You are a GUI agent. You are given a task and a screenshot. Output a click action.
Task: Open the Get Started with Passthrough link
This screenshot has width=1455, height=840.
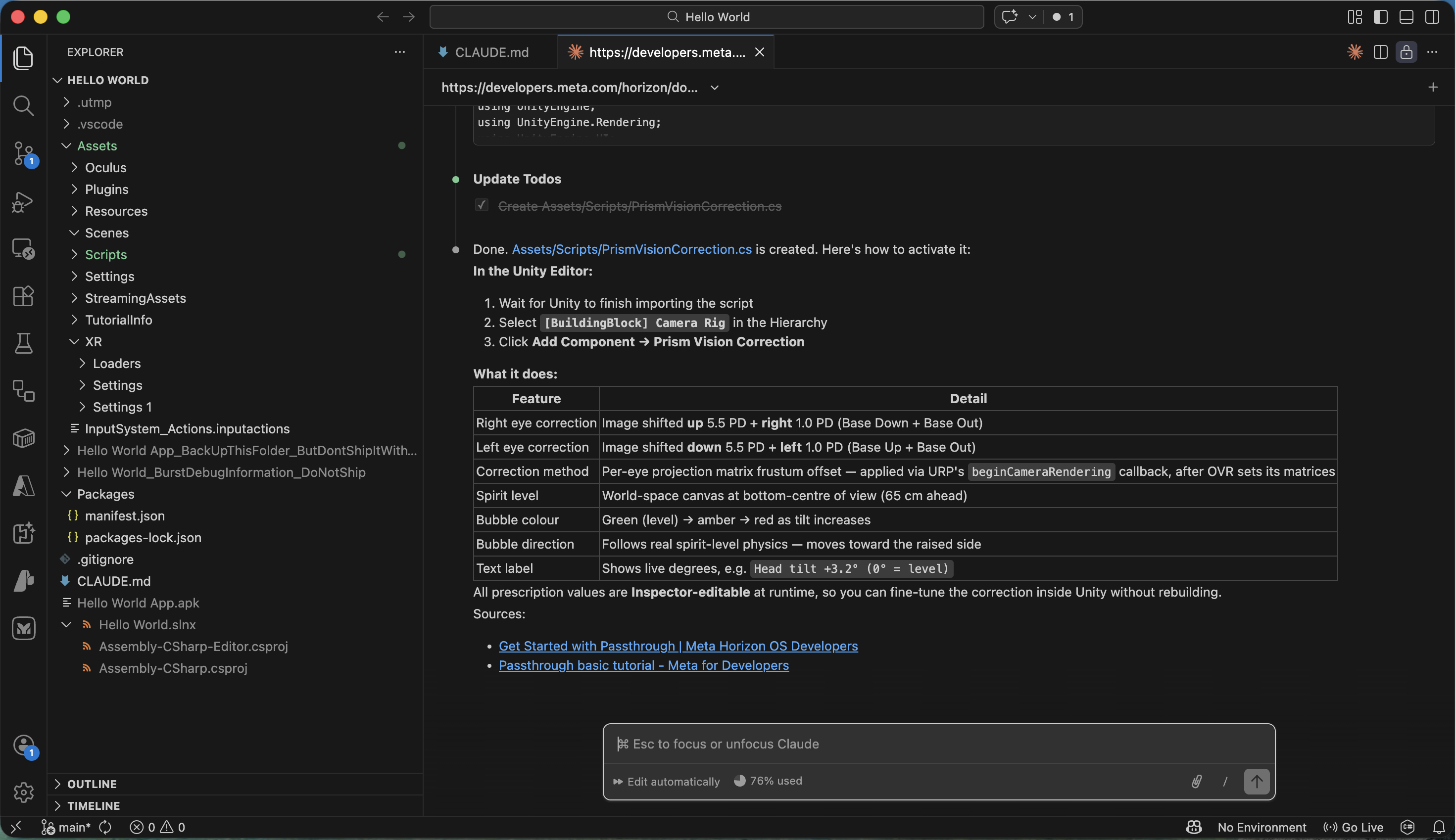[678, 646]
